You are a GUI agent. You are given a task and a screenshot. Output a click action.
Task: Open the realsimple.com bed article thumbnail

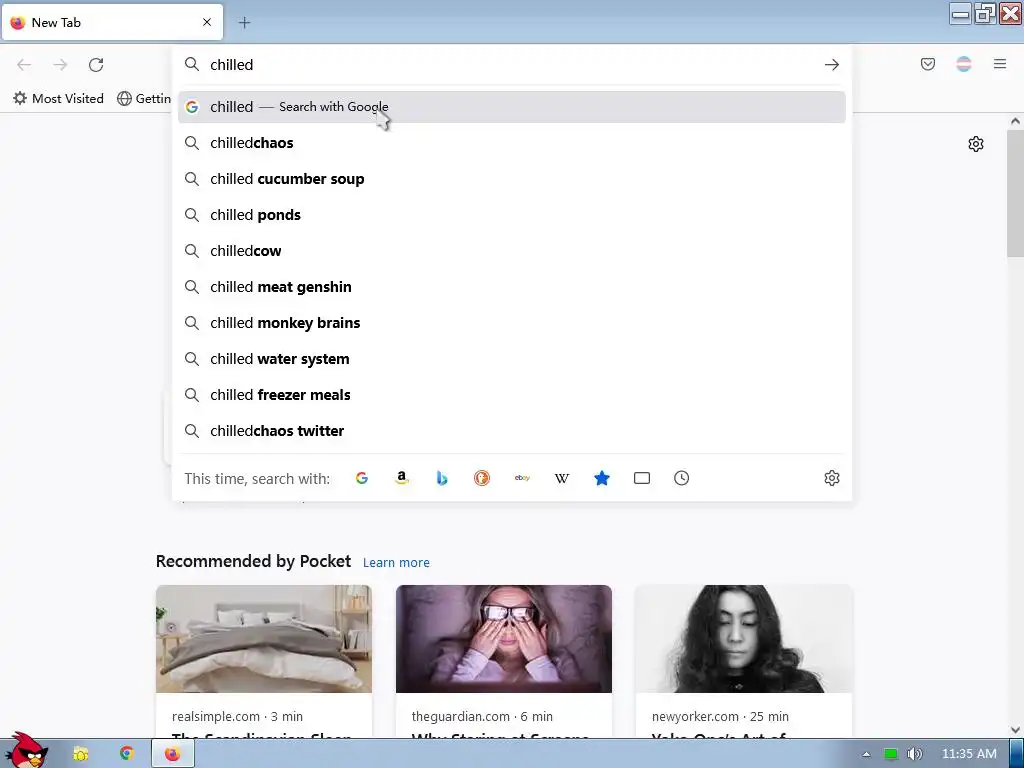pos(264,639)
